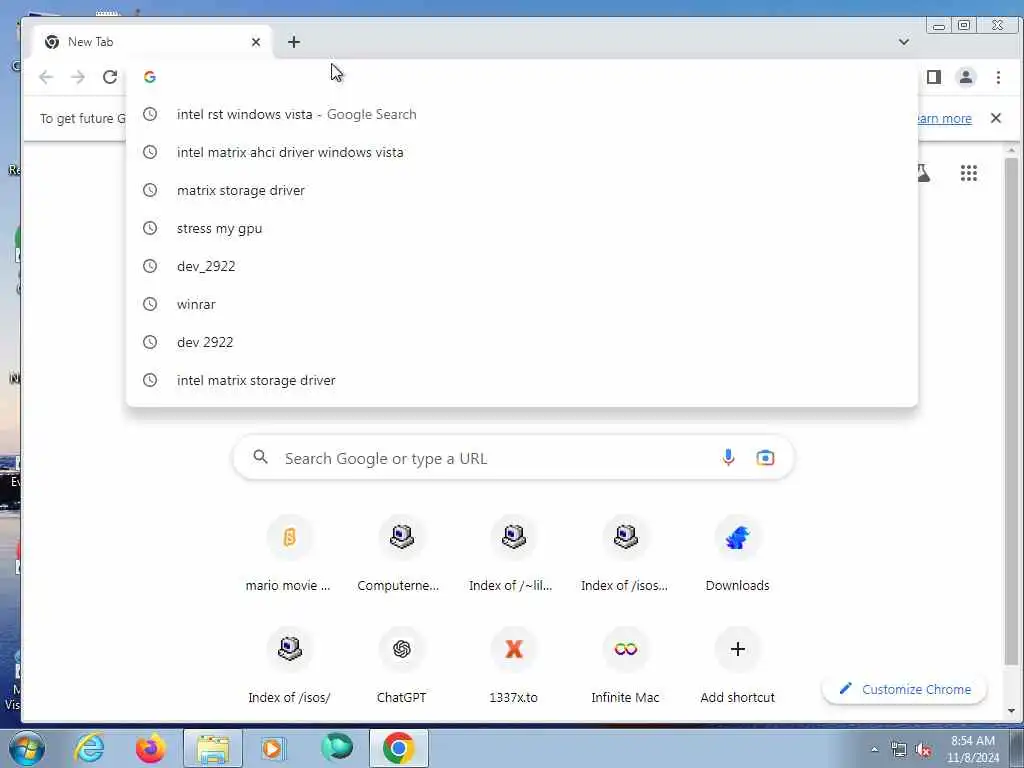The image size is (1024, 768).
Task: Launch Firefox from taskbar
Action: tap(150, 748)
